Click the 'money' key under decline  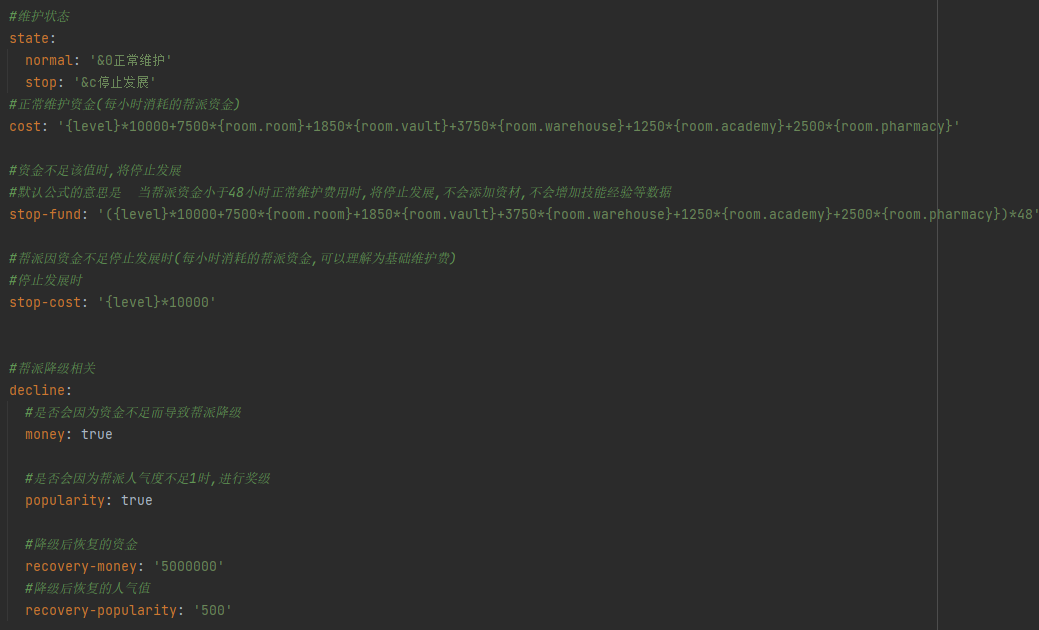pos(44,435)
